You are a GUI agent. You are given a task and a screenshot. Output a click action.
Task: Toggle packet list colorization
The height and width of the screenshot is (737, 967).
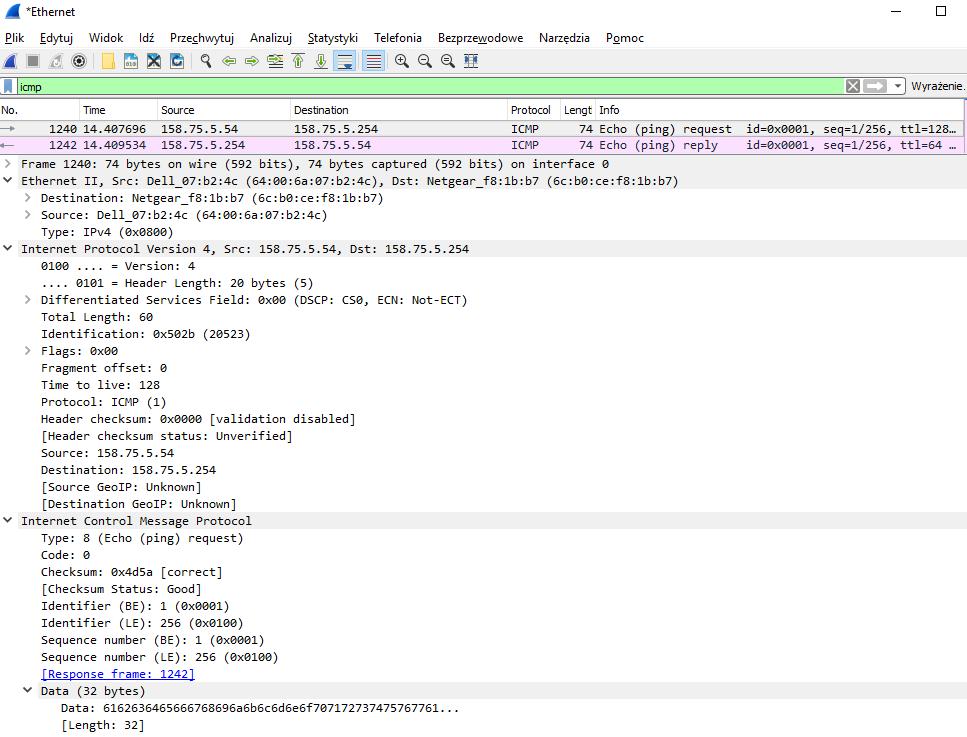click(x=373, y=61)
